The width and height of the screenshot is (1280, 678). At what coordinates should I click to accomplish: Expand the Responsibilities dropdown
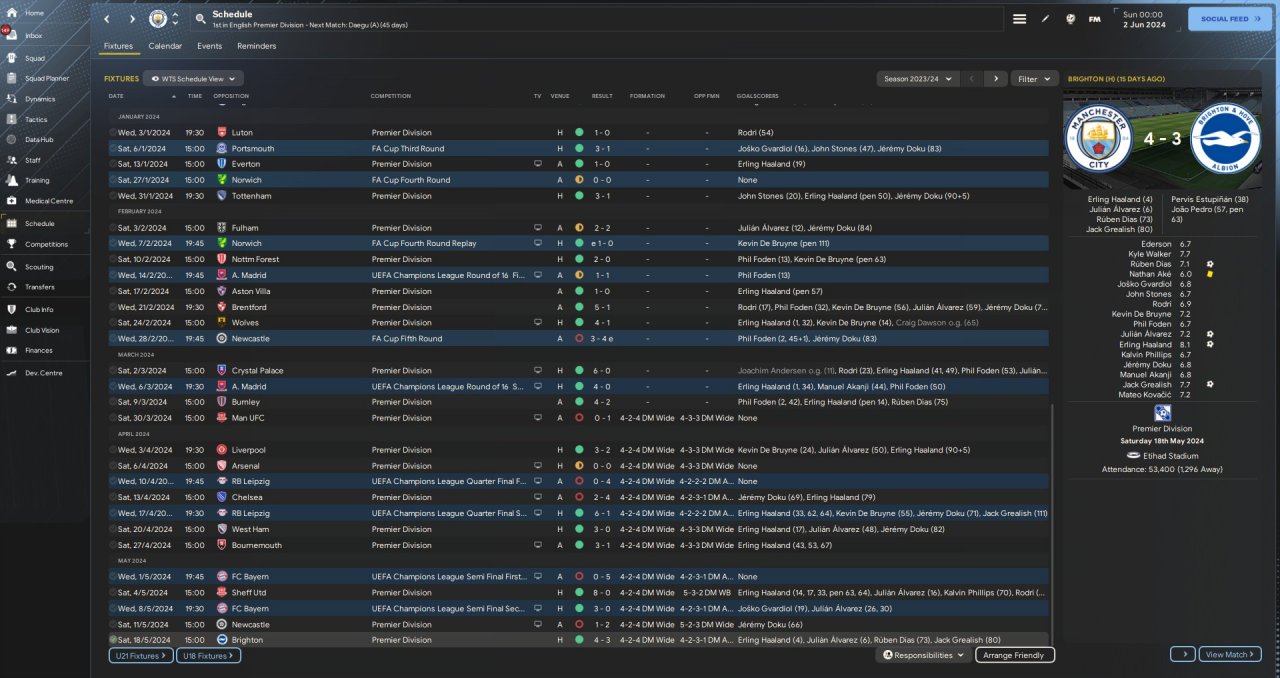925,655
